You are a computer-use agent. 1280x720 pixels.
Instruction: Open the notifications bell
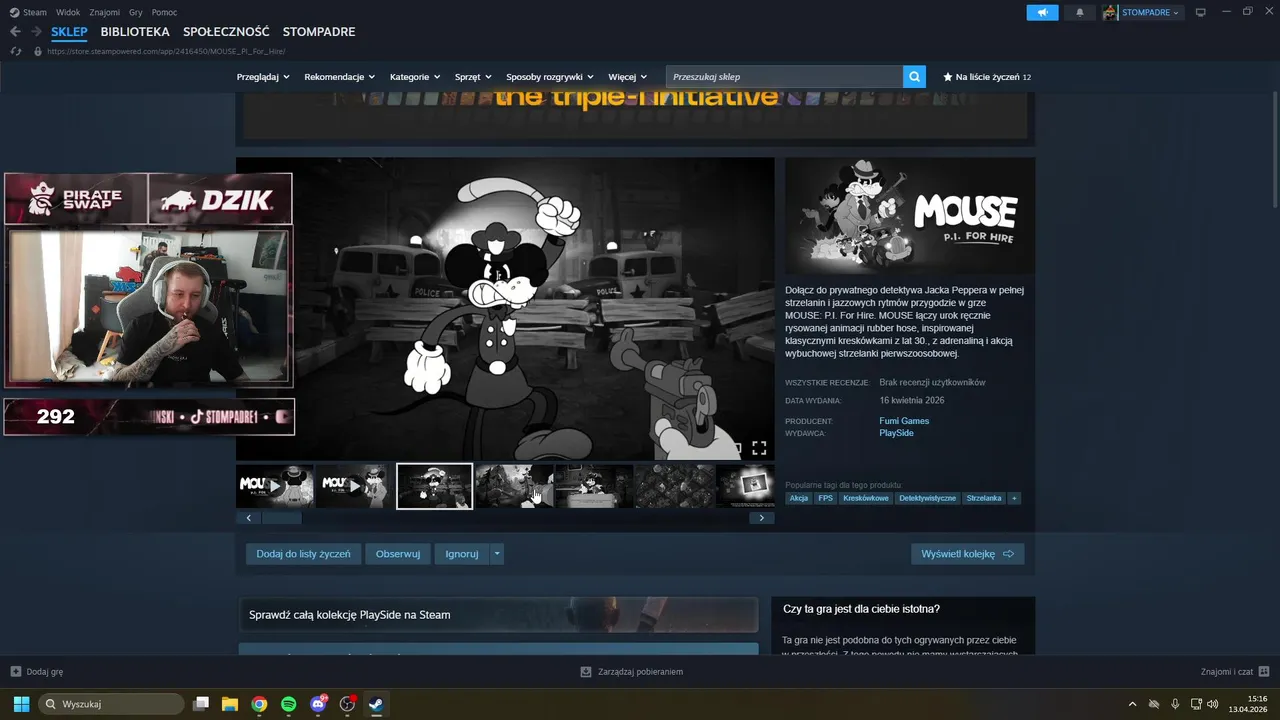(x=1079, y=12)
